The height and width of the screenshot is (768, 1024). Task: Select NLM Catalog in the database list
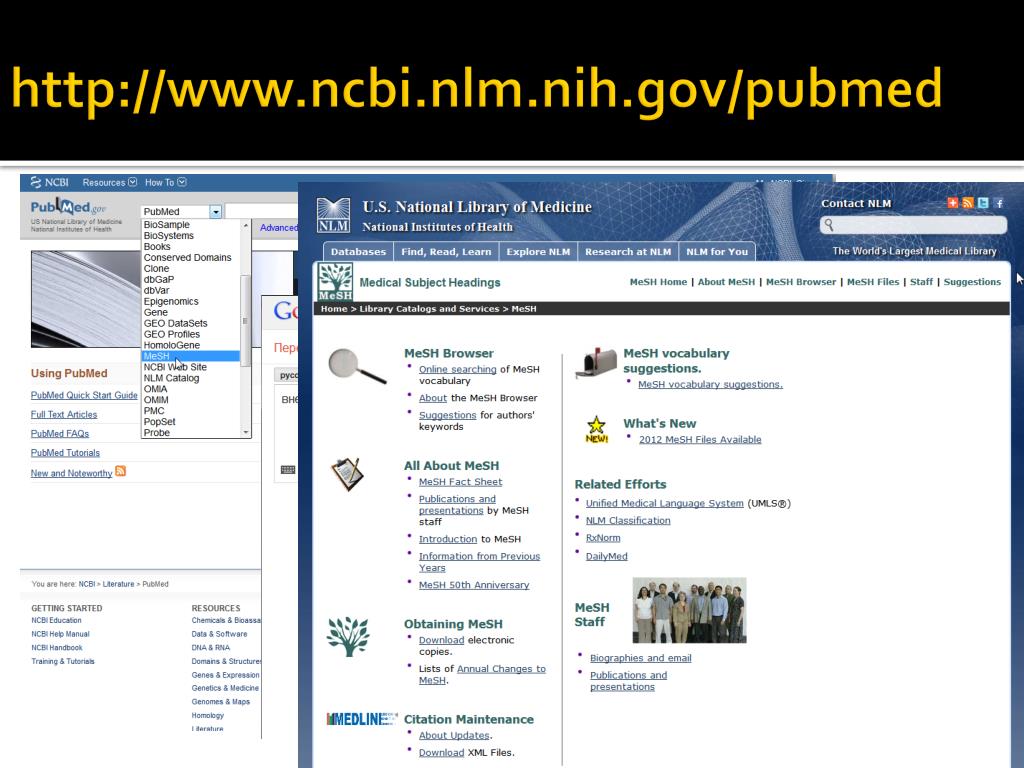click(x=191, y=378)
